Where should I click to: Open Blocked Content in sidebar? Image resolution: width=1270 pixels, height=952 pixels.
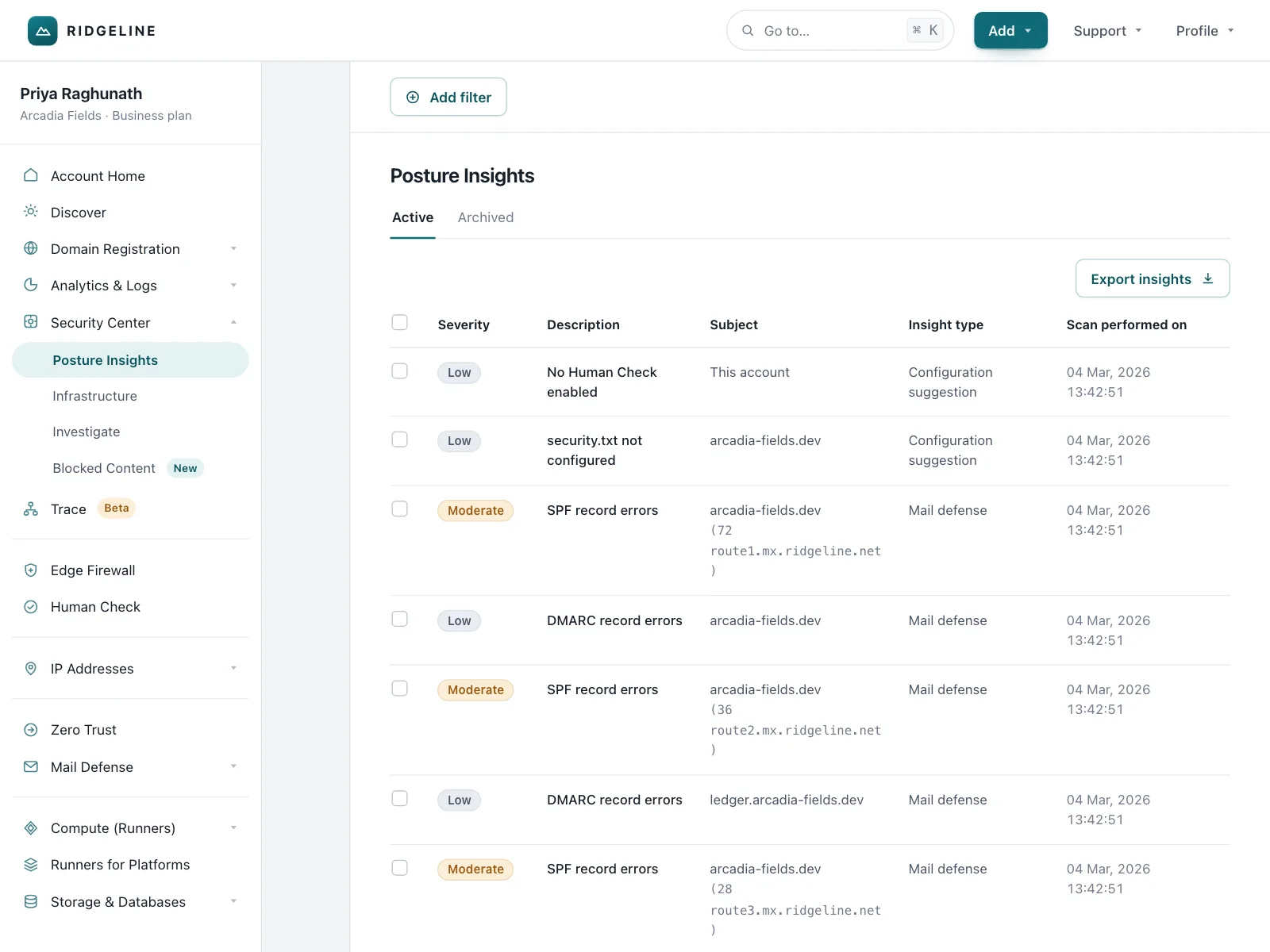coord(104,468)
